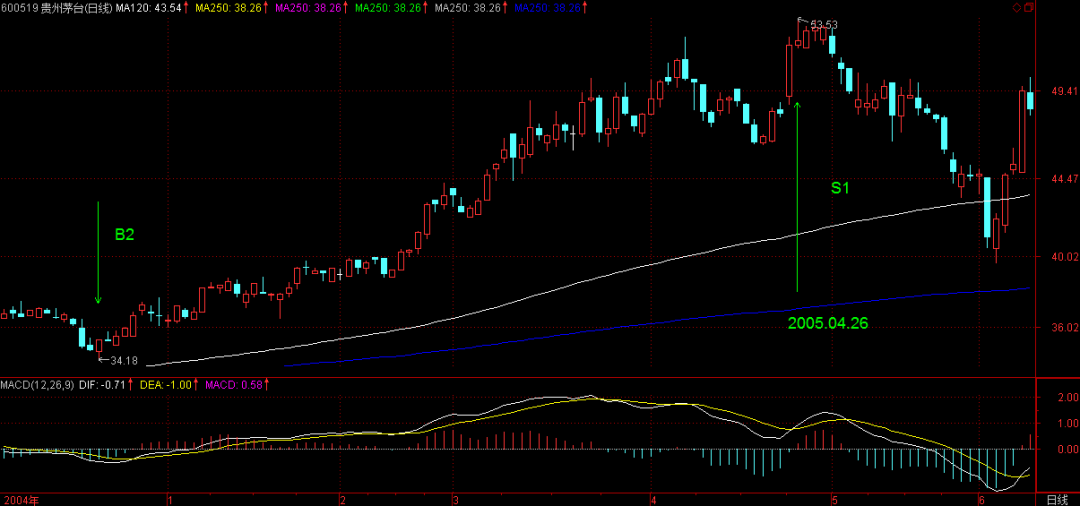This screenshot has height=506, width=1080.
Task: Click month 6 on the time axis
Action: [x=980, y=499]
